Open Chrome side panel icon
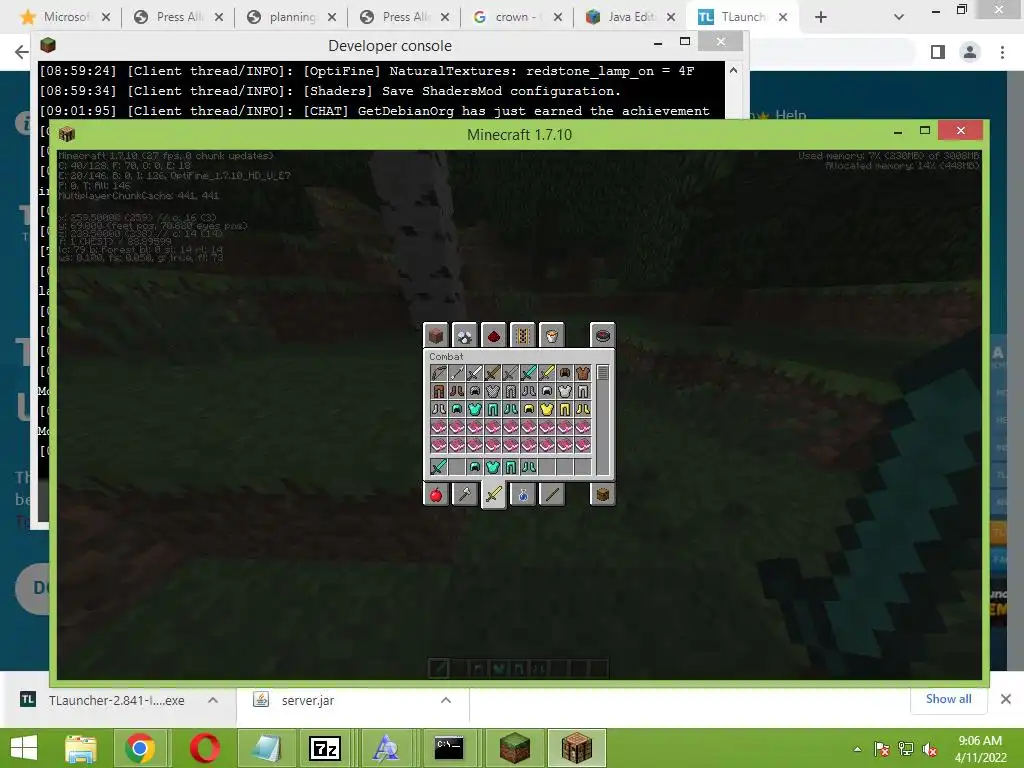 tap(938, 52)
